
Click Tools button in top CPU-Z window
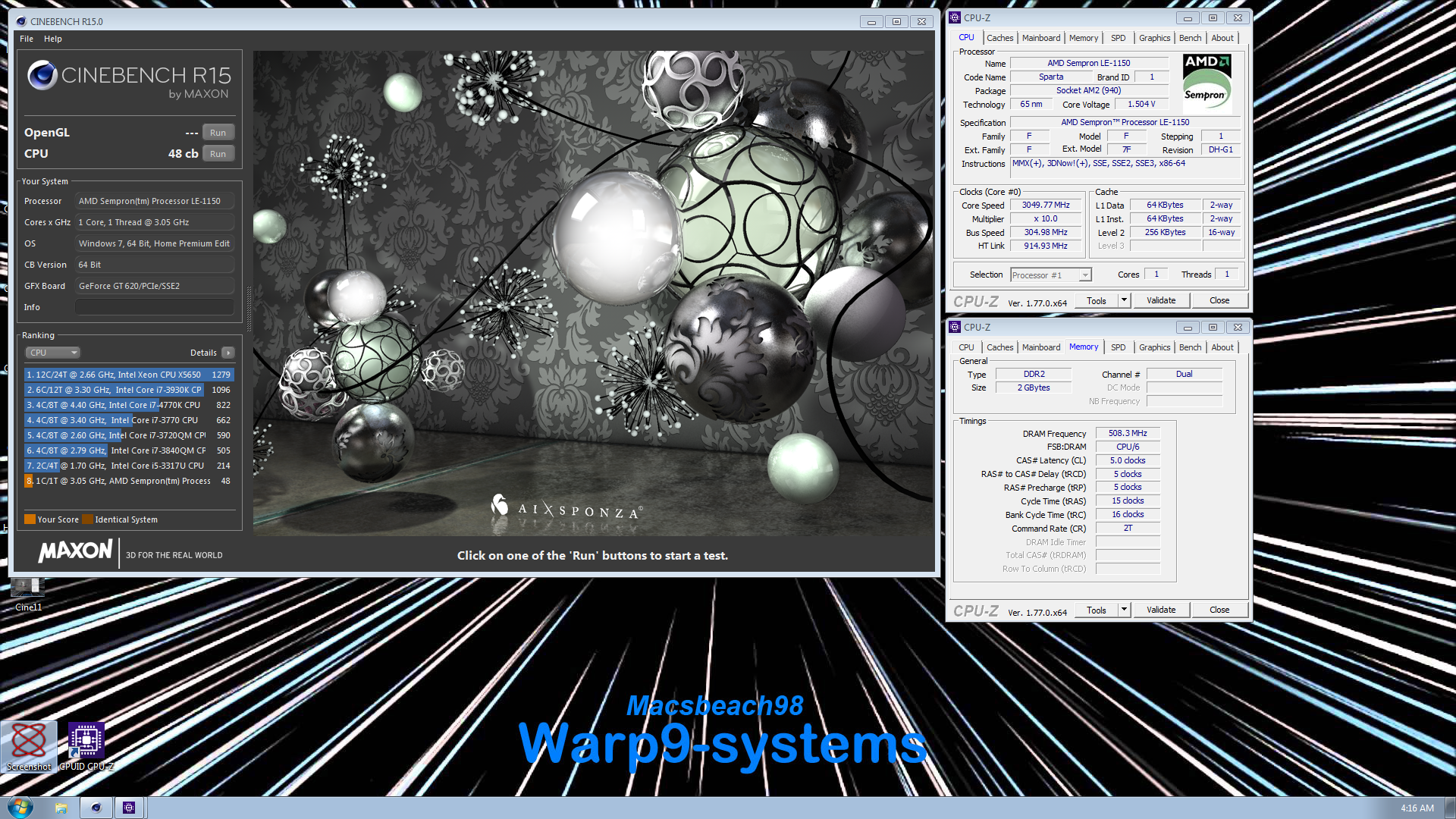(x=1097, y=301)
